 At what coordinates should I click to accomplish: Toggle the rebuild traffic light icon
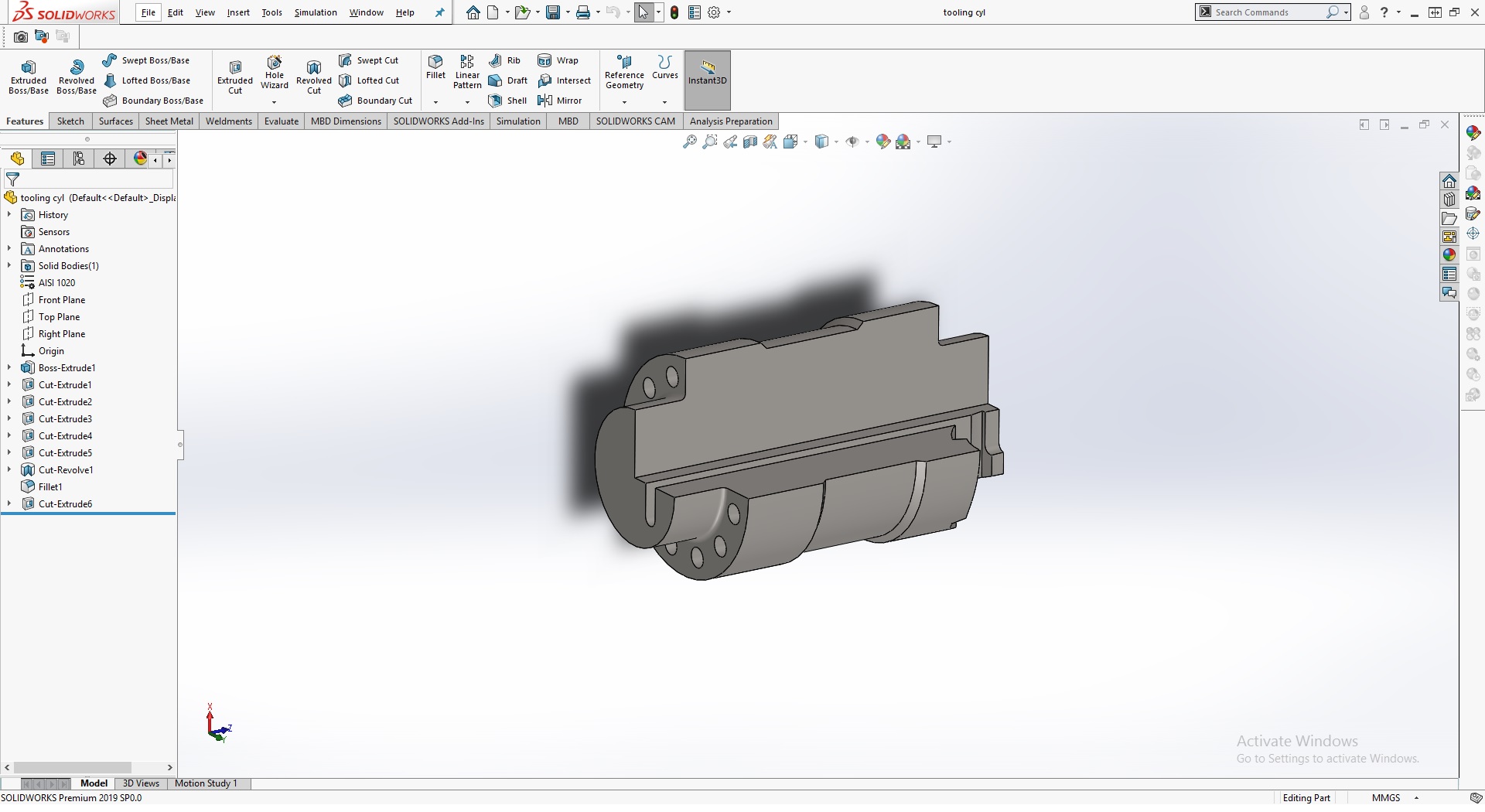(674, 12)
